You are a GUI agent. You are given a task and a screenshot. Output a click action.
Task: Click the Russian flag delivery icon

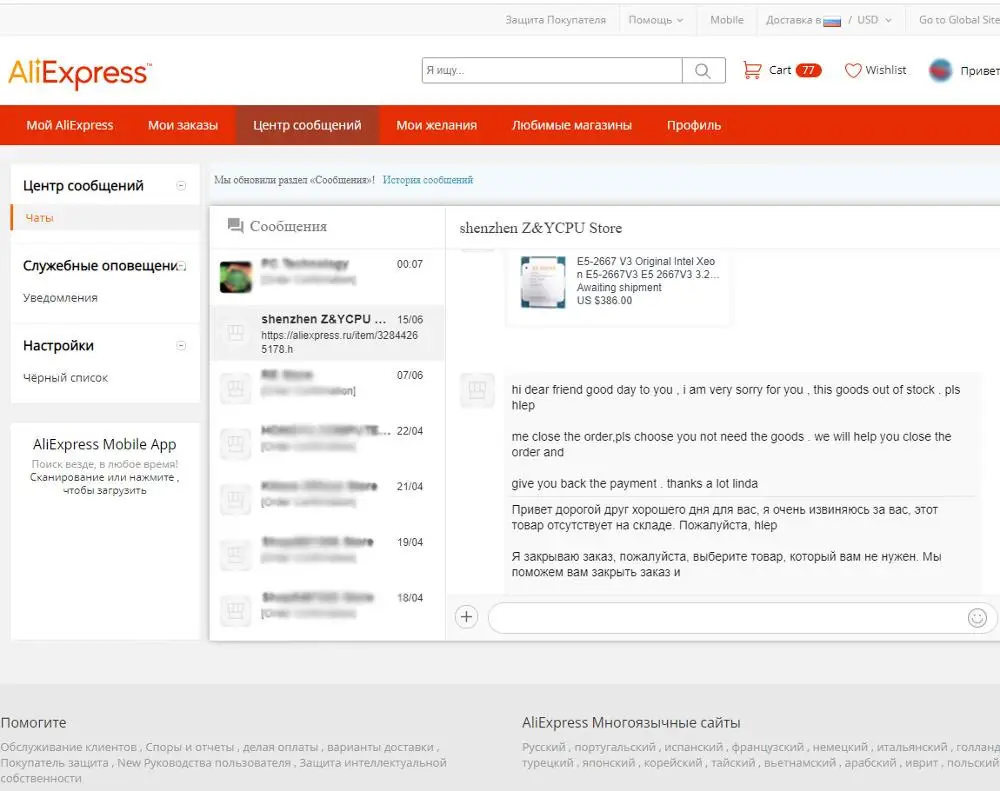click(x=832, y=21)
